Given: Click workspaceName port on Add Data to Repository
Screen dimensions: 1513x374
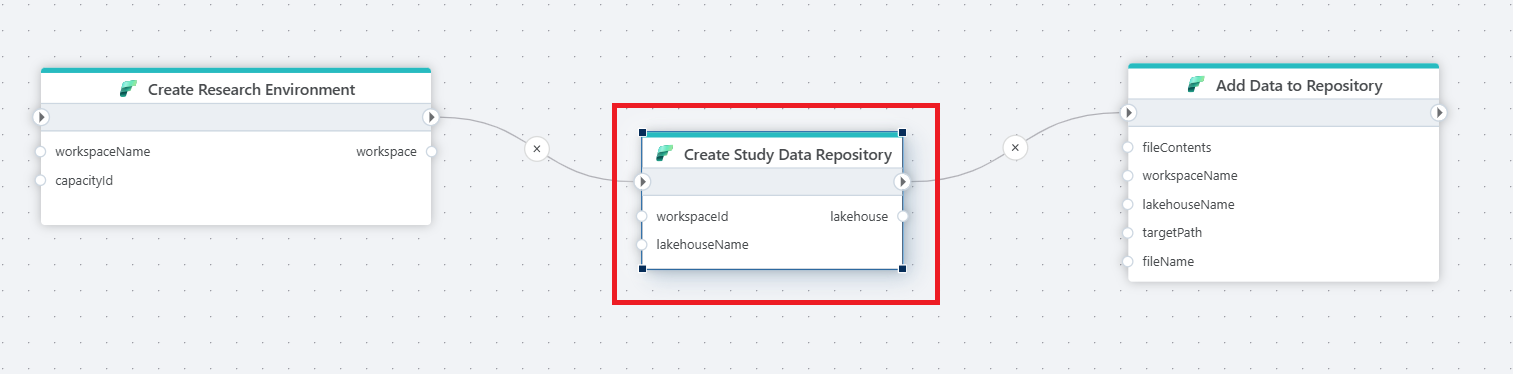Looking at the screenshot, I should pyautogui.click(x=1128, y=176).
